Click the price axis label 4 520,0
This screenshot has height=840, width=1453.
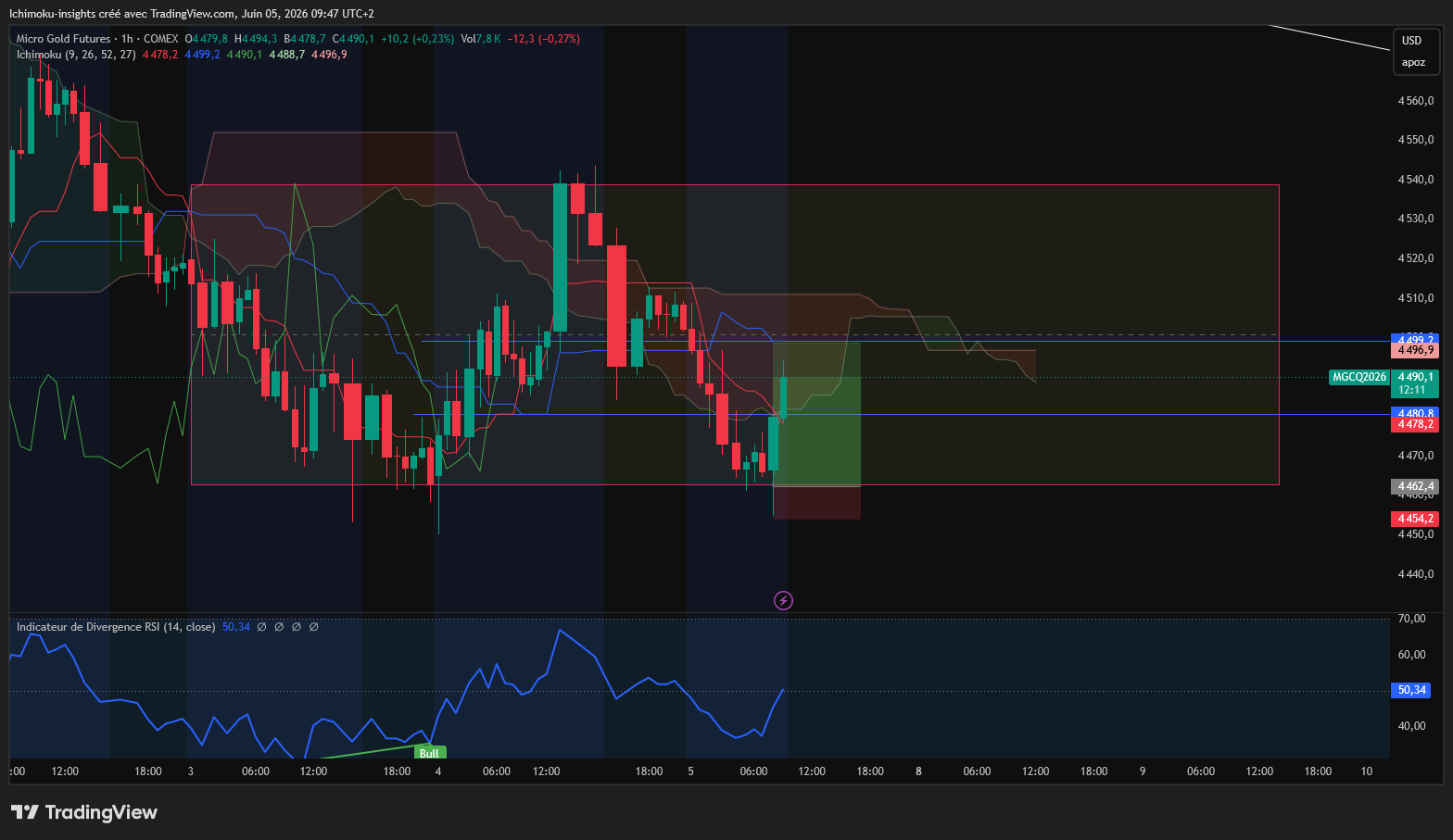(x=1416, y=258)
